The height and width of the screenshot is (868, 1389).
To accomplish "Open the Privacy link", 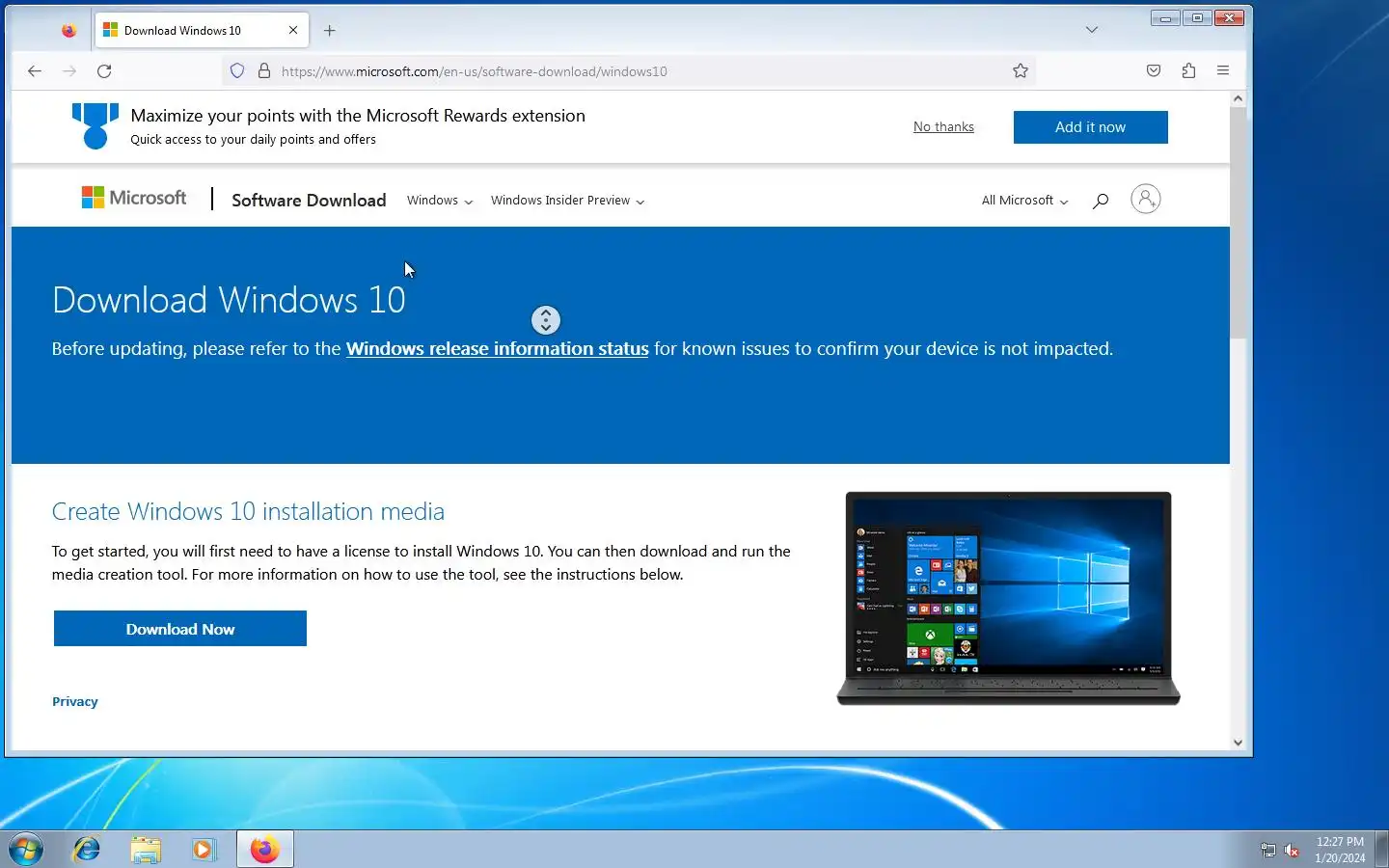I will pyautogui.click(x=75, y=702).
